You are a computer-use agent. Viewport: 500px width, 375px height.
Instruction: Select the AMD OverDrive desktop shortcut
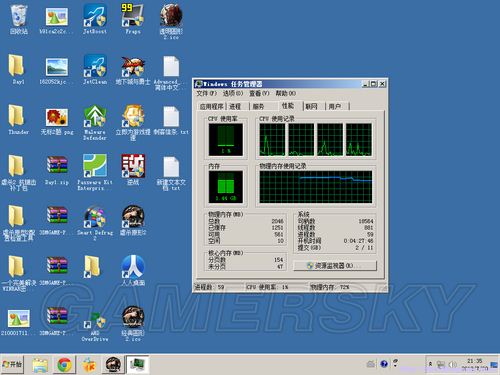coord(95,326)
